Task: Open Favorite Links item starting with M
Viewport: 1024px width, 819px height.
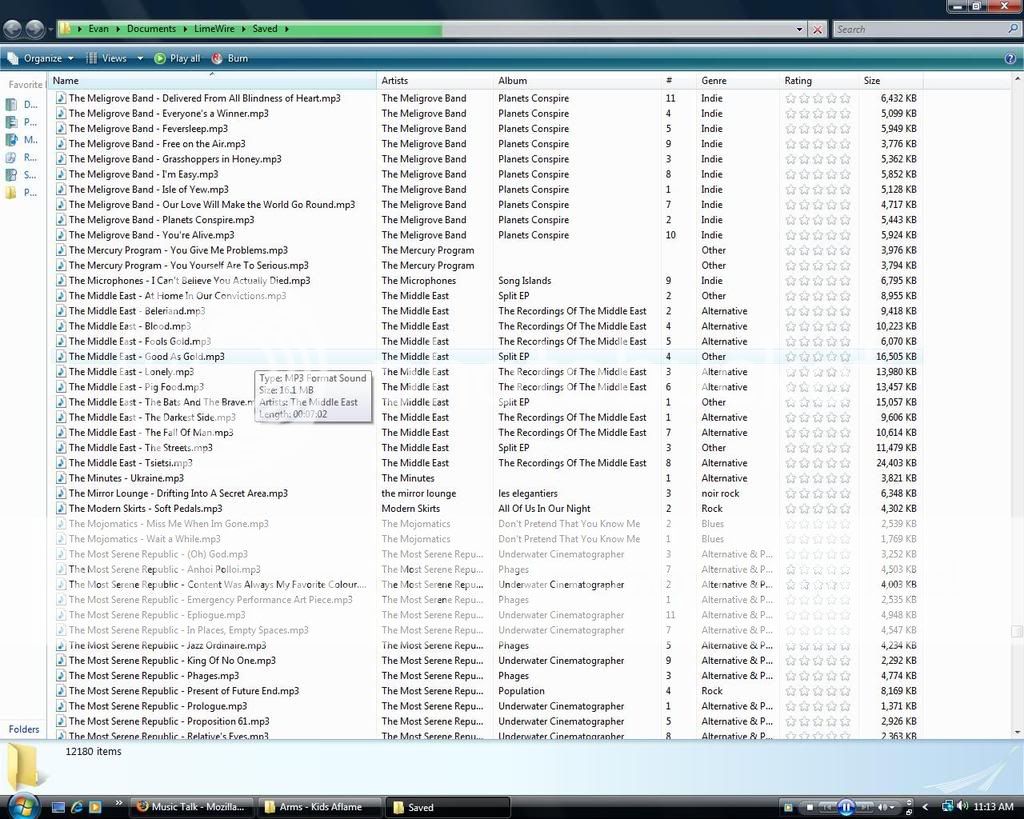Action: [22, 140]
